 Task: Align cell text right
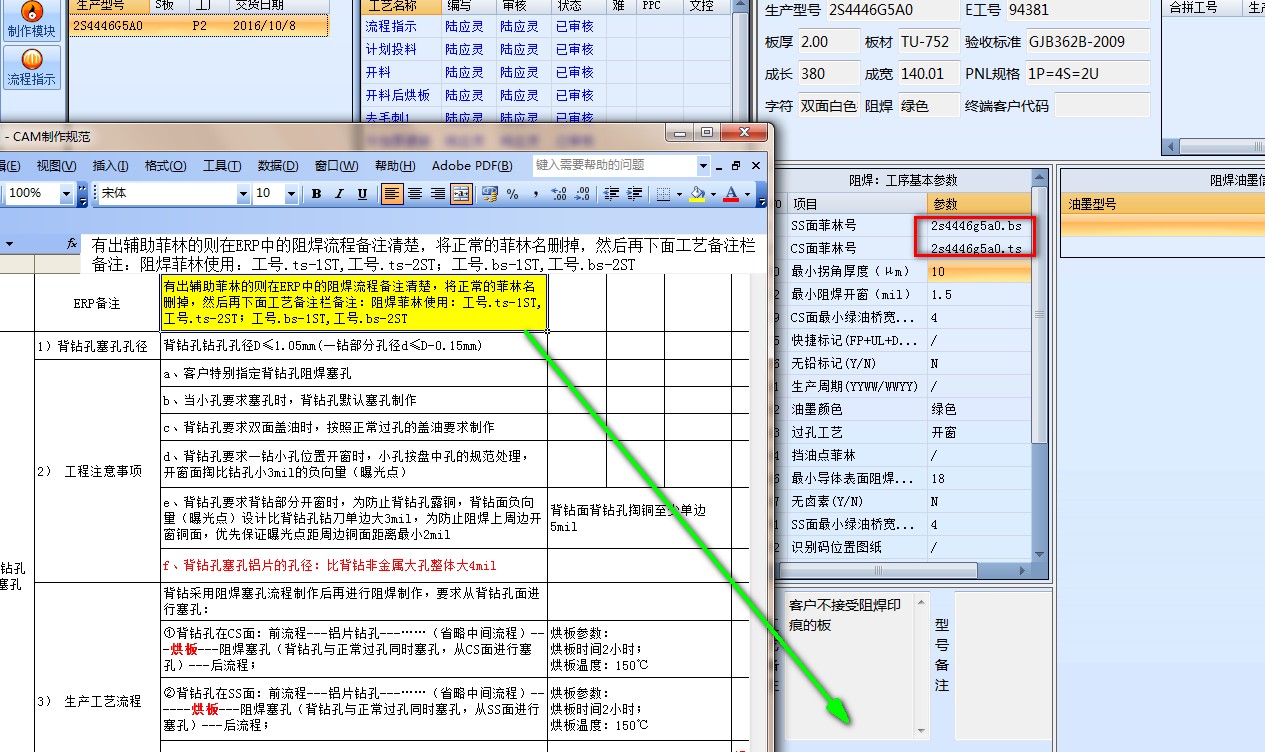tap(438, 194)
